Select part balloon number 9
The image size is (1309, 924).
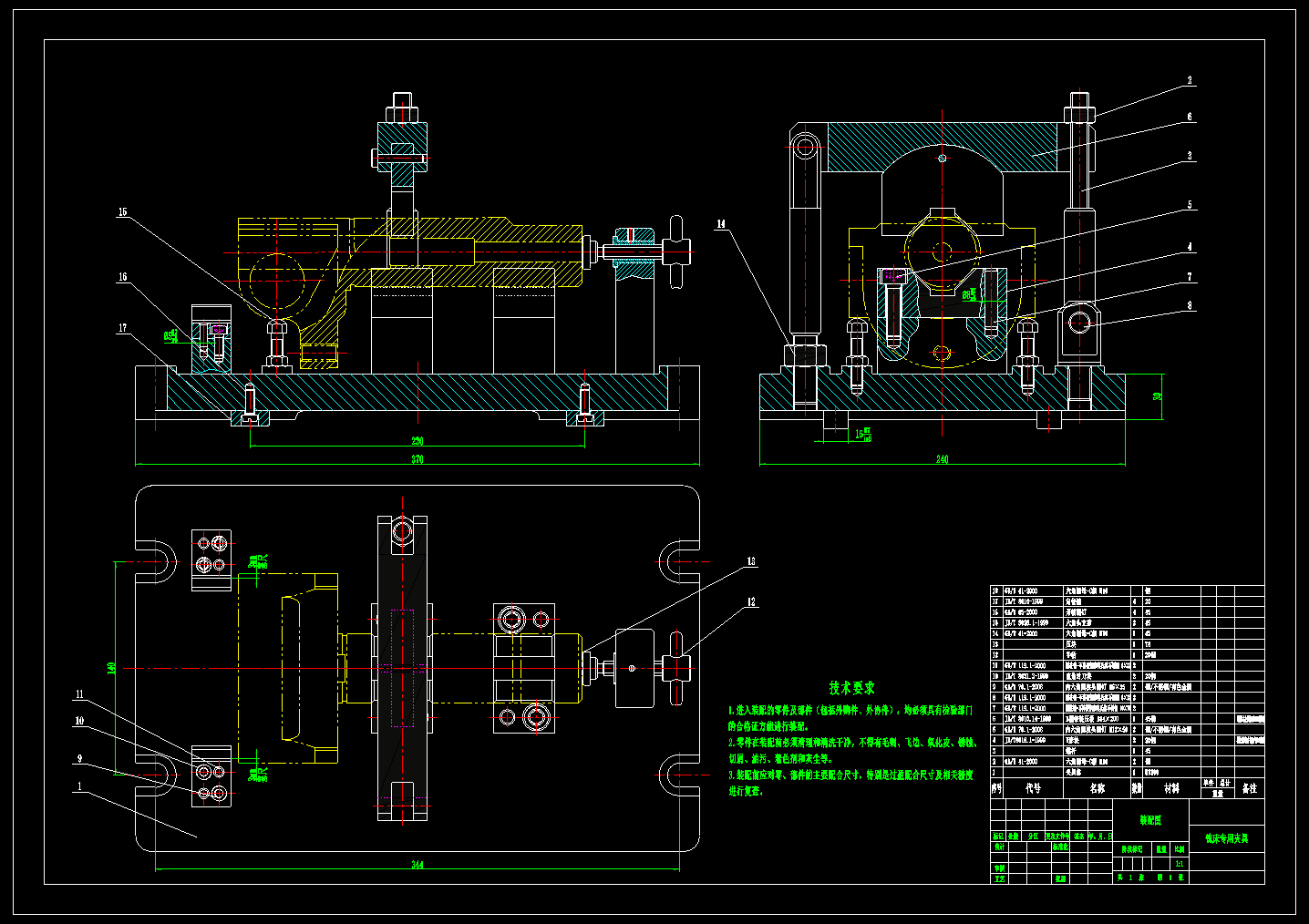[x=79, y=758]
